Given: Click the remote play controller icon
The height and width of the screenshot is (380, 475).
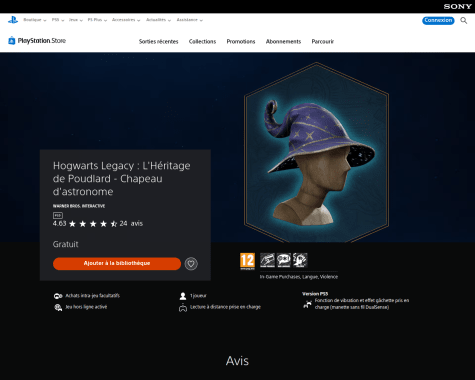Looking at the screenshot, I should tap(183, 307).
